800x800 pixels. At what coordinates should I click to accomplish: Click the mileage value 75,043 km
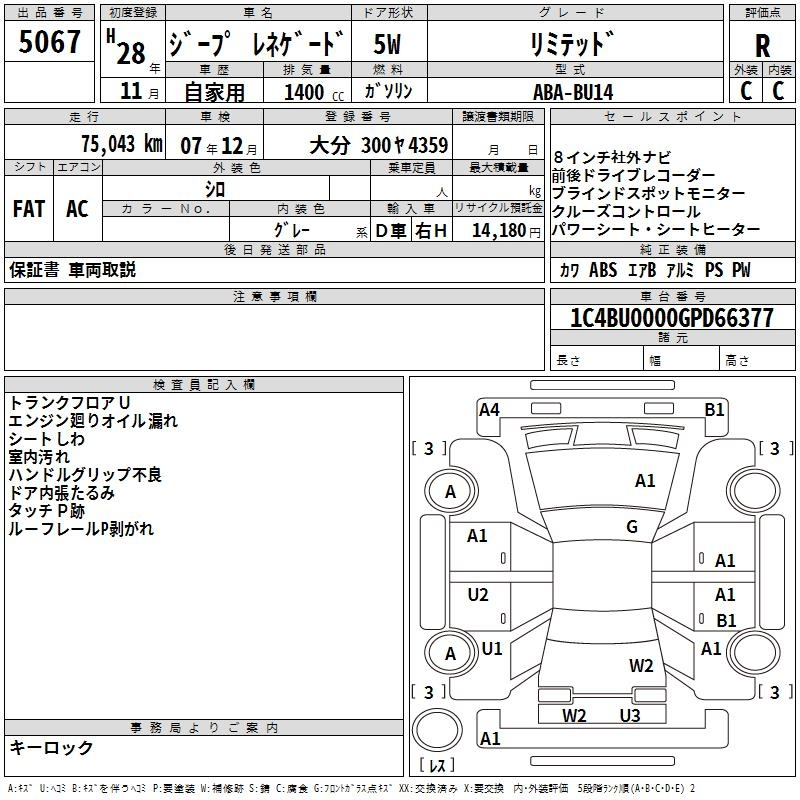pyautogui.click(x=121, y=144)
